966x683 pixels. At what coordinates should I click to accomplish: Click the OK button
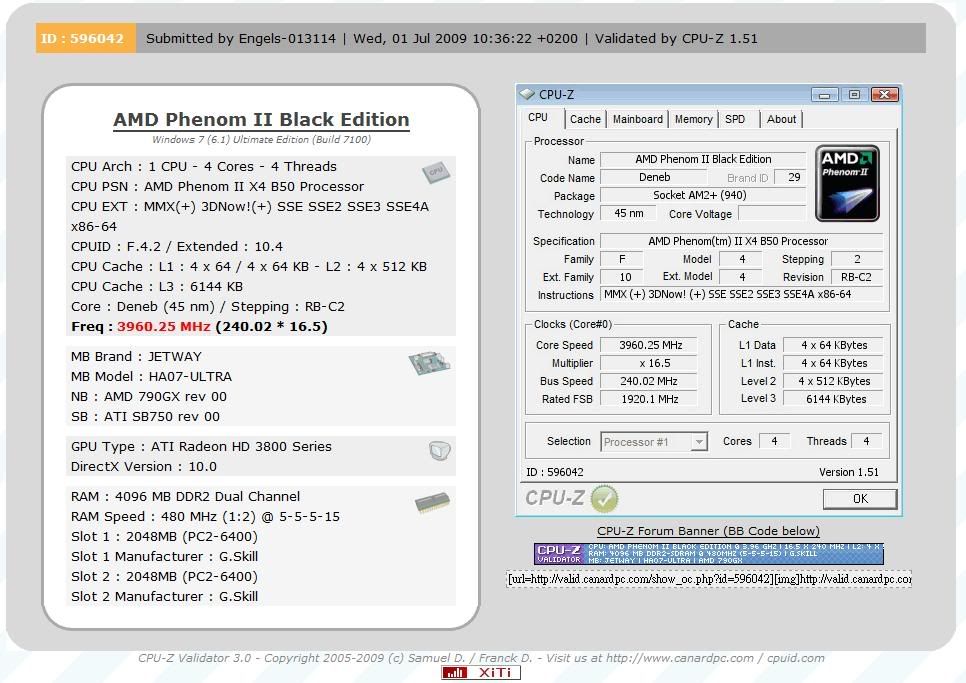pos(860,499)
